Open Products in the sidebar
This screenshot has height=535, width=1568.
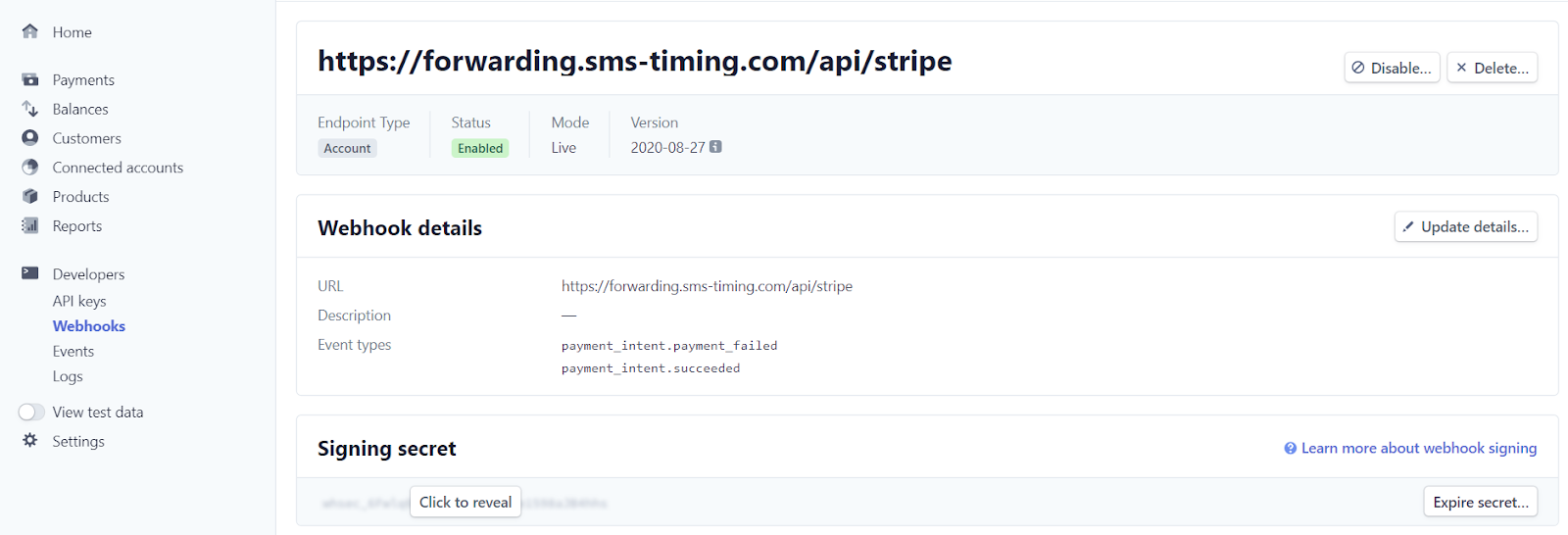[x=81, y=197]
